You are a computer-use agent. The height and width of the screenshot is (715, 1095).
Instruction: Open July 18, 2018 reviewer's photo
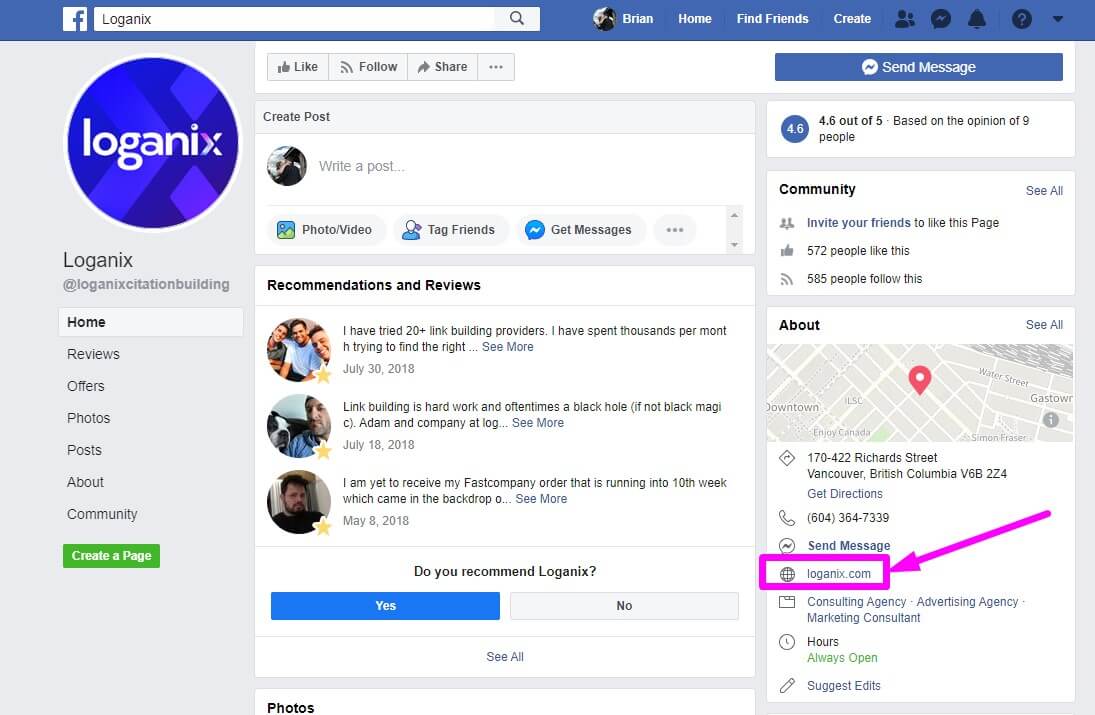click(299, 426)
